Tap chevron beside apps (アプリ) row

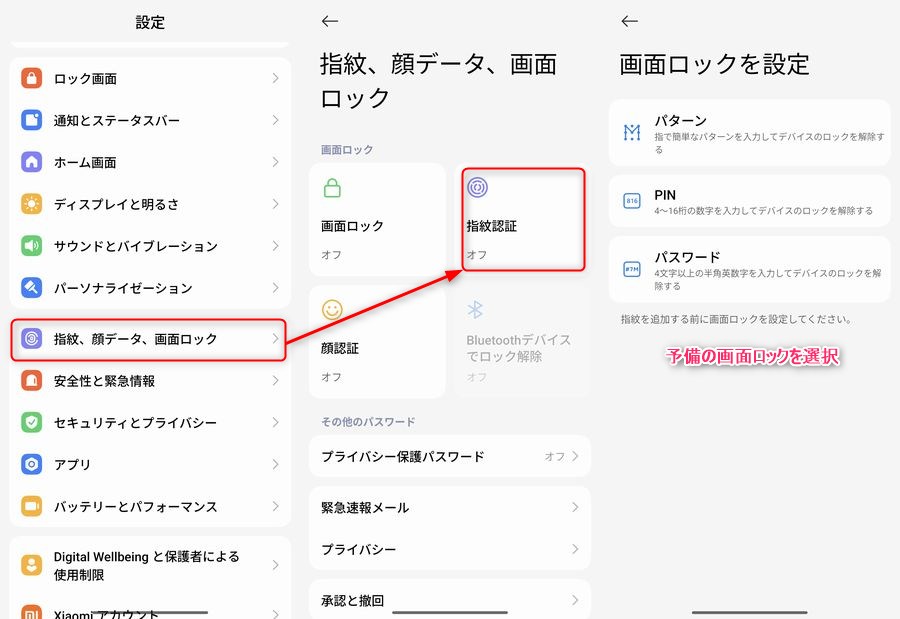pos(275,465)
